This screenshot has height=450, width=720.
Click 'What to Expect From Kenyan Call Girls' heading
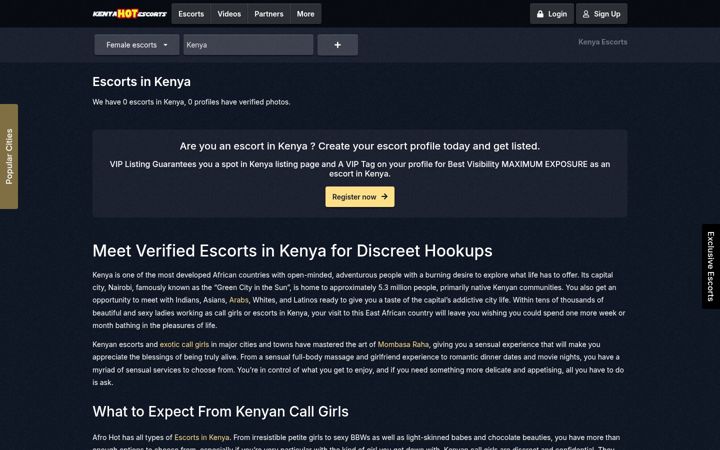point(220,411)
